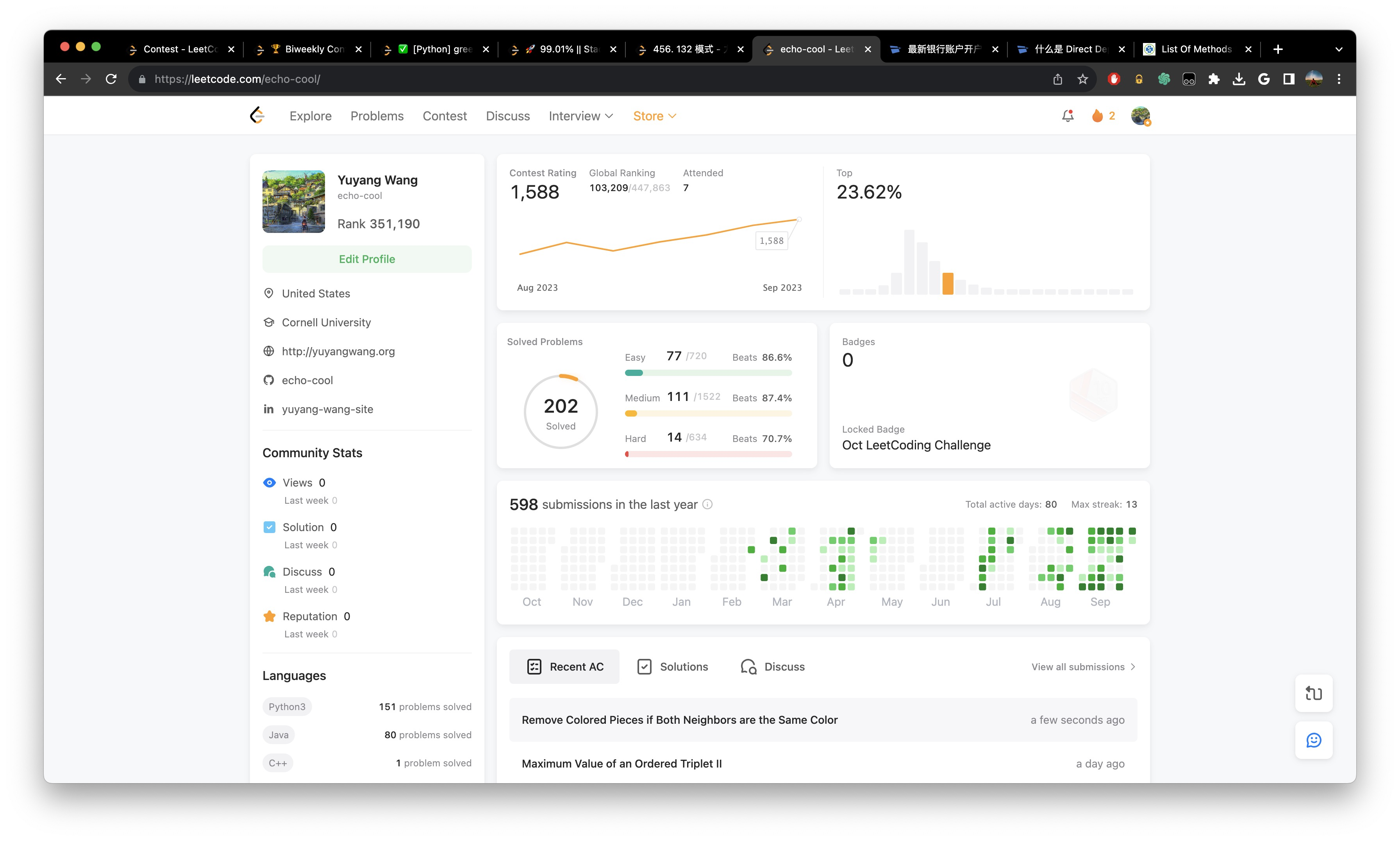Expand the Interview dropdown menu
This screenshot has height=841, width=1400.
580,116
